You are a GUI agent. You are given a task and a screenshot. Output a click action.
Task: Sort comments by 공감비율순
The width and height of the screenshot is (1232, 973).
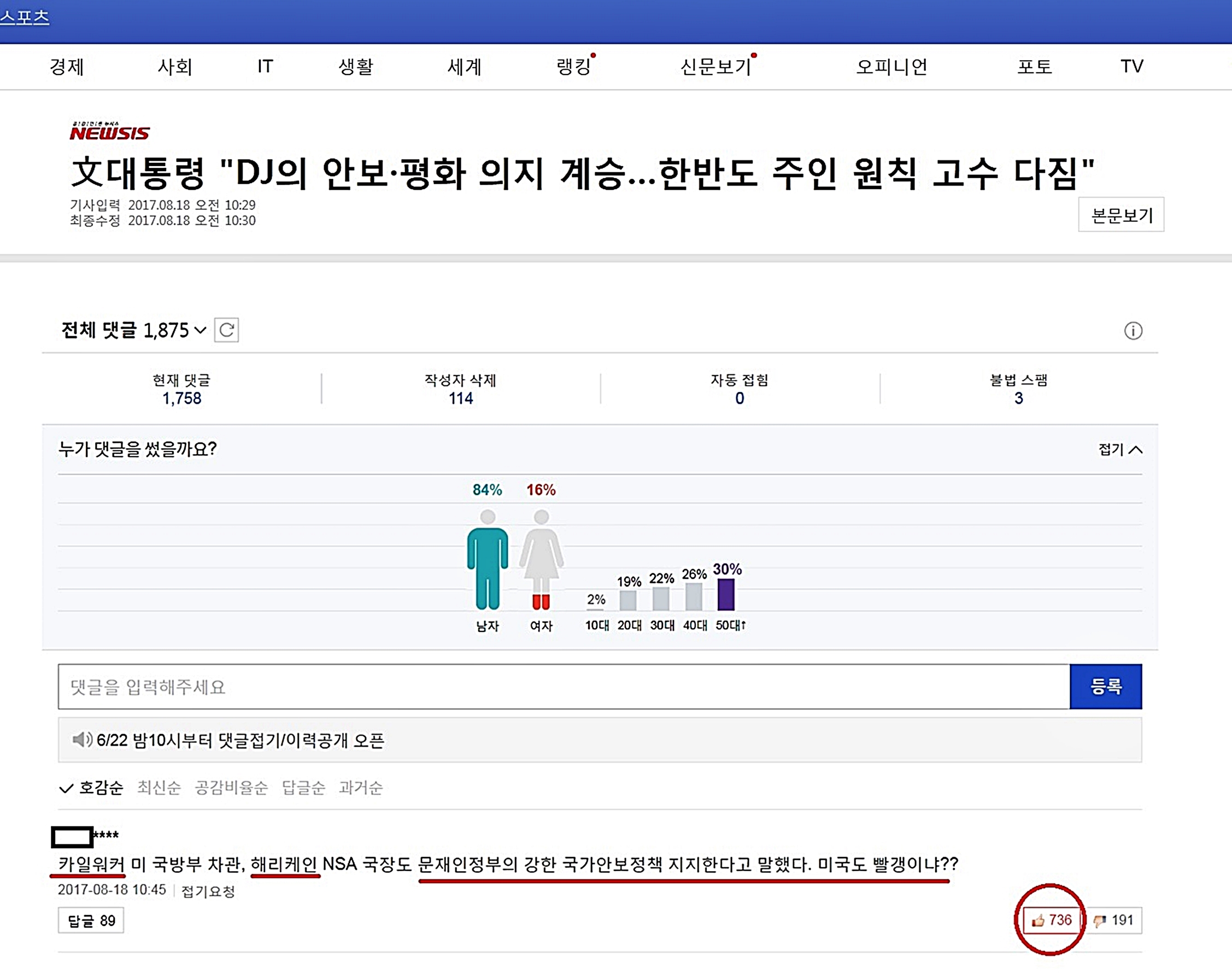231,788
